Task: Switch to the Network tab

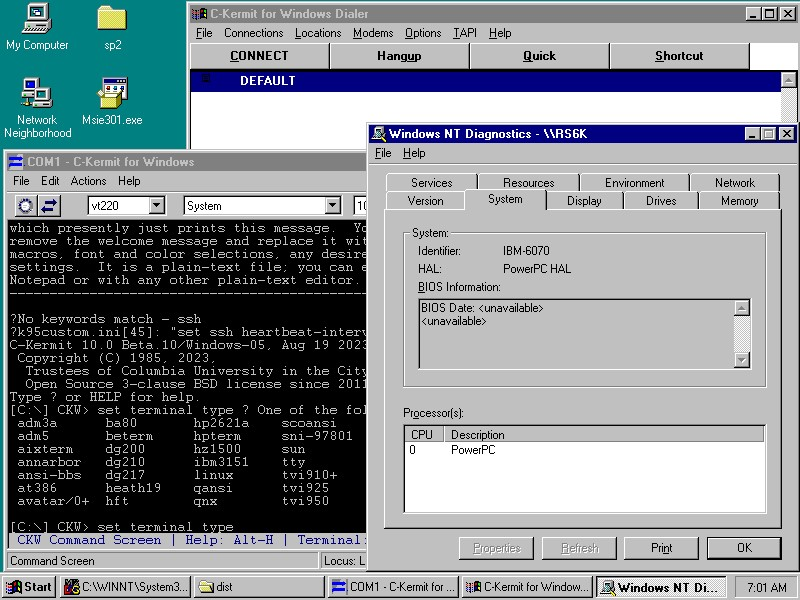Action: tap(734, 183)
